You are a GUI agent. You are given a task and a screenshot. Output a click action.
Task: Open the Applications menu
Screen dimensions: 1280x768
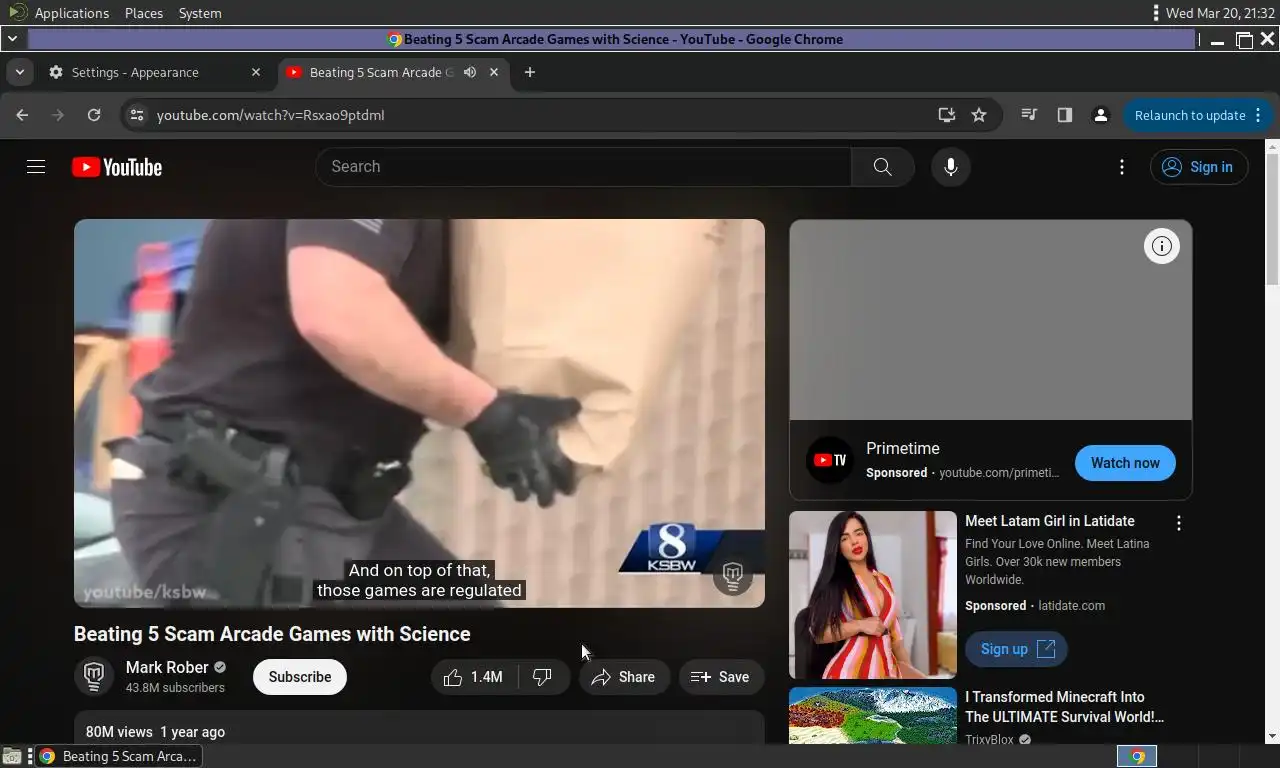pos(71,13)
